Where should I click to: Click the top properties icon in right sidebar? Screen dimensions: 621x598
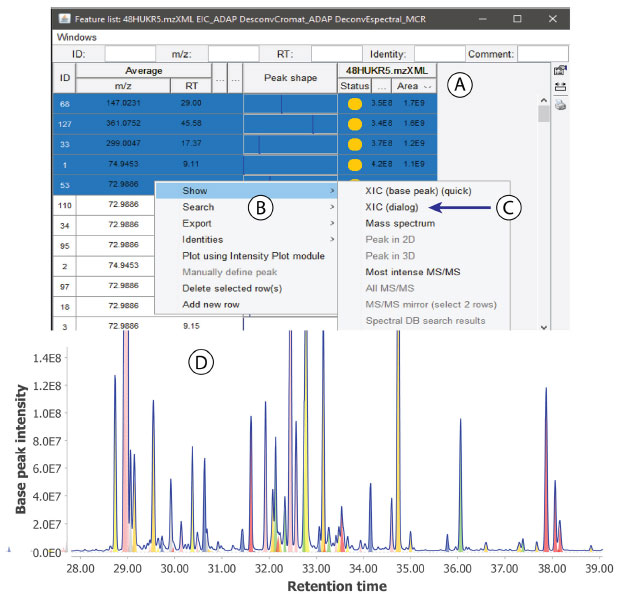pos(561,71)
